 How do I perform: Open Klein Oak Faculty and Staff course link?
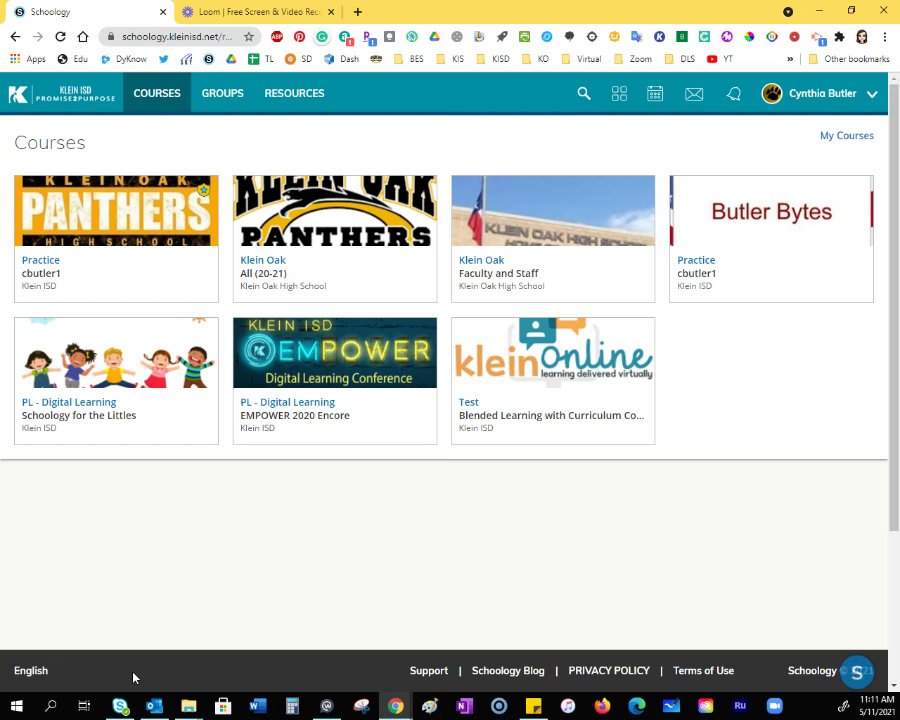(481, 260)
